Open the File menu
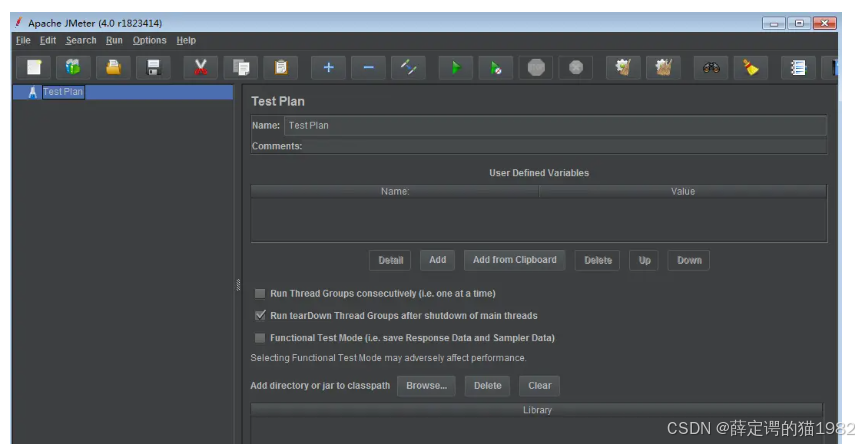The width and height of the screenshot is (859, 444). [23, 40]
